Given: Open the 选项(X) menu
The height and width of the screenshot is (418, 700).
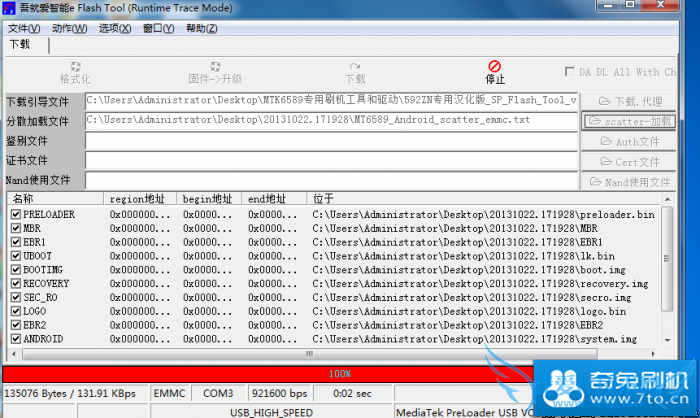Looking at the screenshot, I should pyautogui.click(x=115, y=29).
